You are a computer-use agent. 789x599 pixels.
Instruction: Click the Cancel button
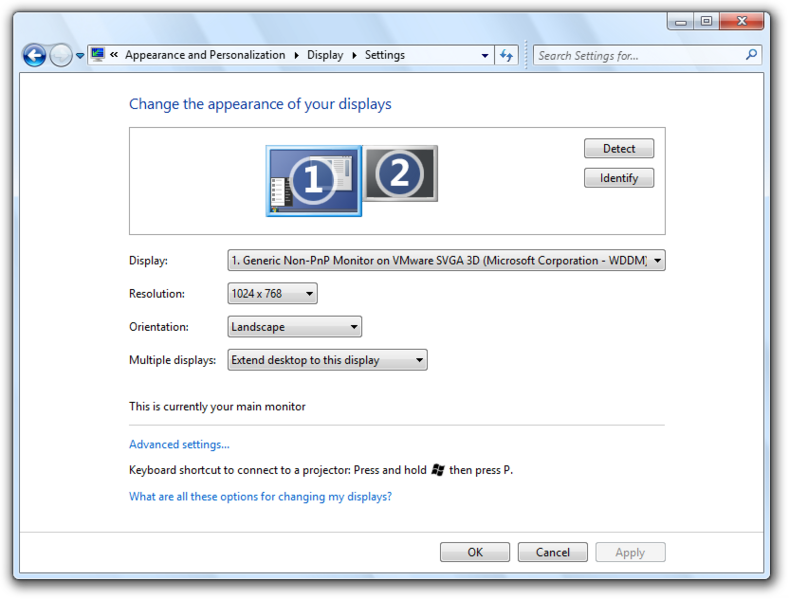coord(553,552)
